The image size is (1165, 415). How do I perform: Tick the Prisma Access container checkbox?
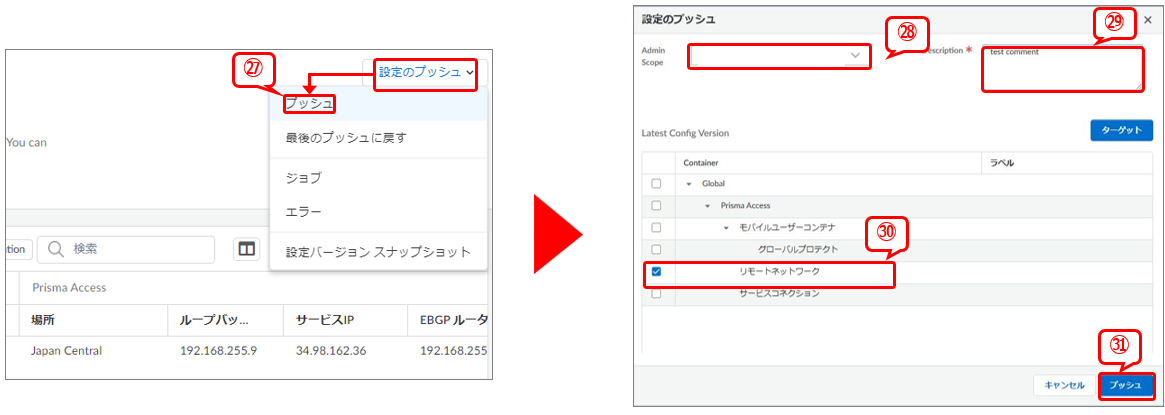656,206
